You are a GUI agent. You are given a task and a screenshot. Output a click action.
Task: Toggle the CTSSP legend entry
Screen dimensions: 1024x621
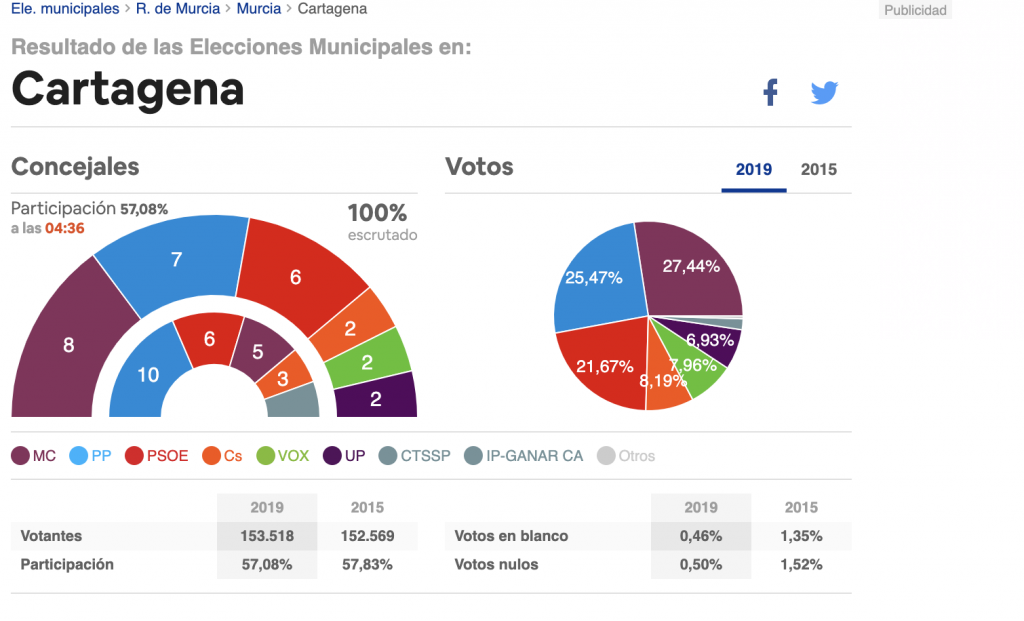click(415, 456)
